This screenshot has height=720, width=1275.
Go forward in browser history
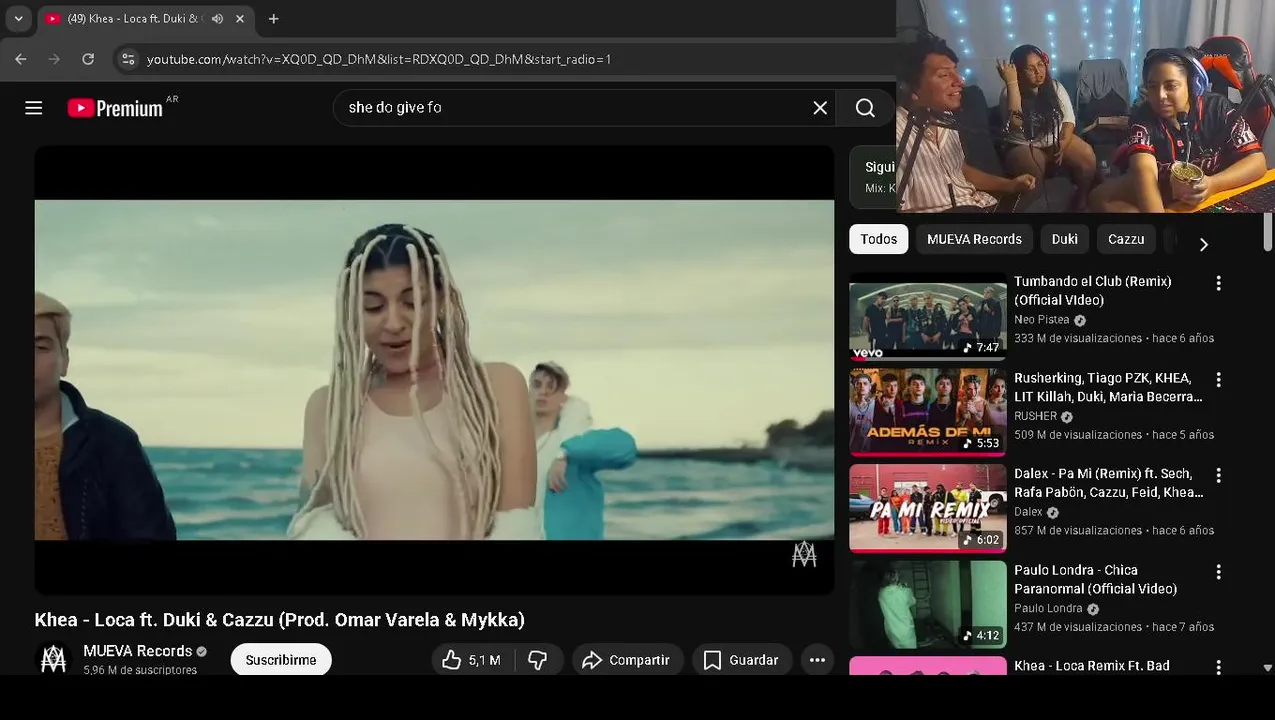click(54, 59)
